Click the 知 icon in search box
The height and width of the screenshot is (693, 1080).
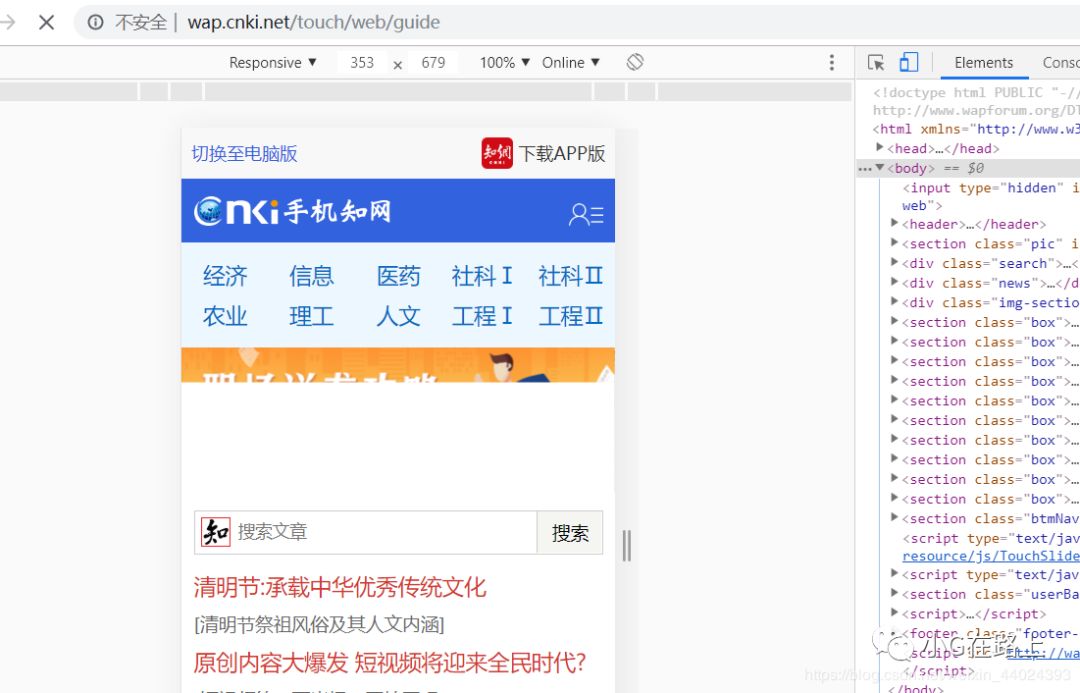(x=216, y=532)
